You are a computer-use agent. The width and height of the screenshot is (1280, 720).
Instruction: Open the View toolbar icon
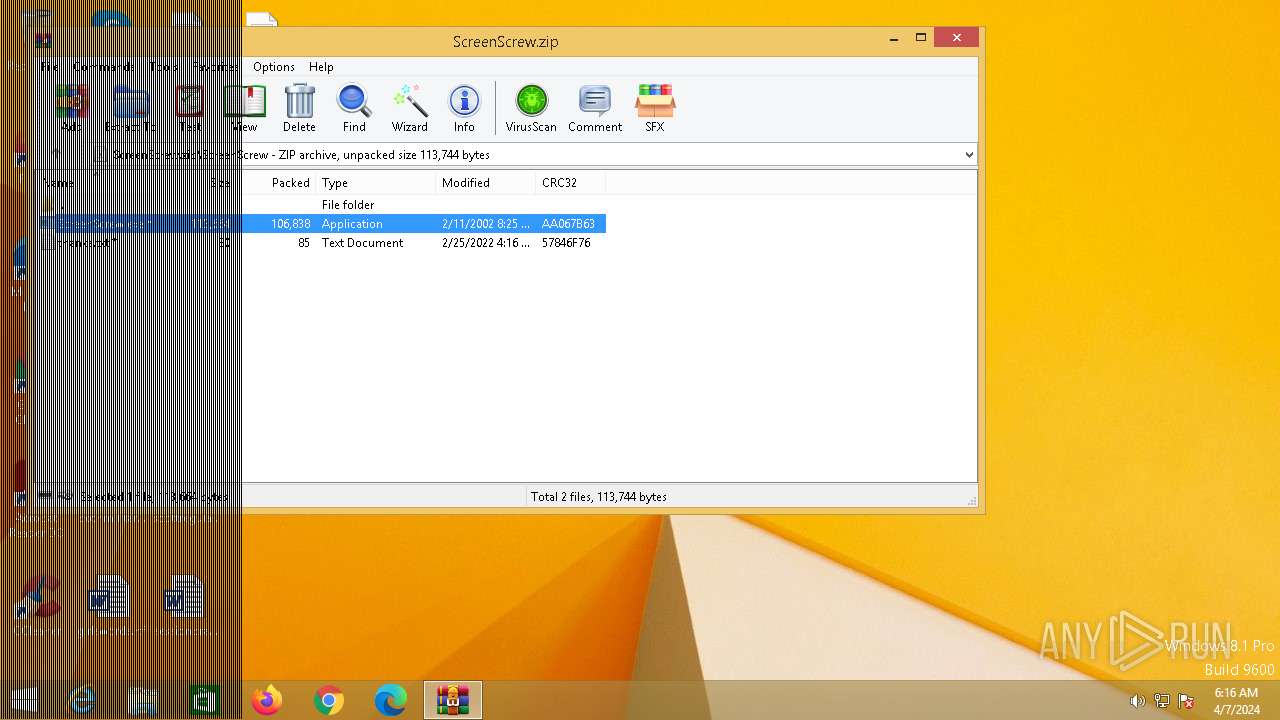pyautogui.click(x=245, y=108)
